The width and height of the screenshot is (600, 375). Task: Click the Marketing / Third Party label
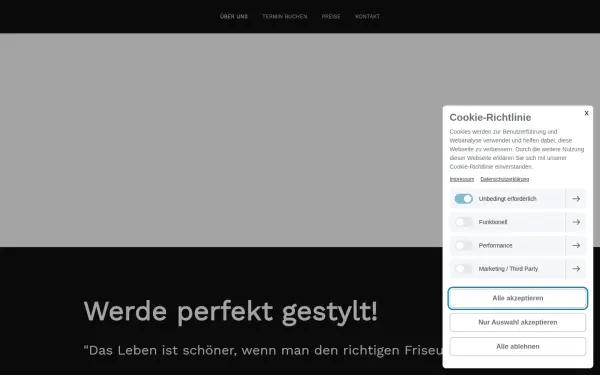coord(508,269)
